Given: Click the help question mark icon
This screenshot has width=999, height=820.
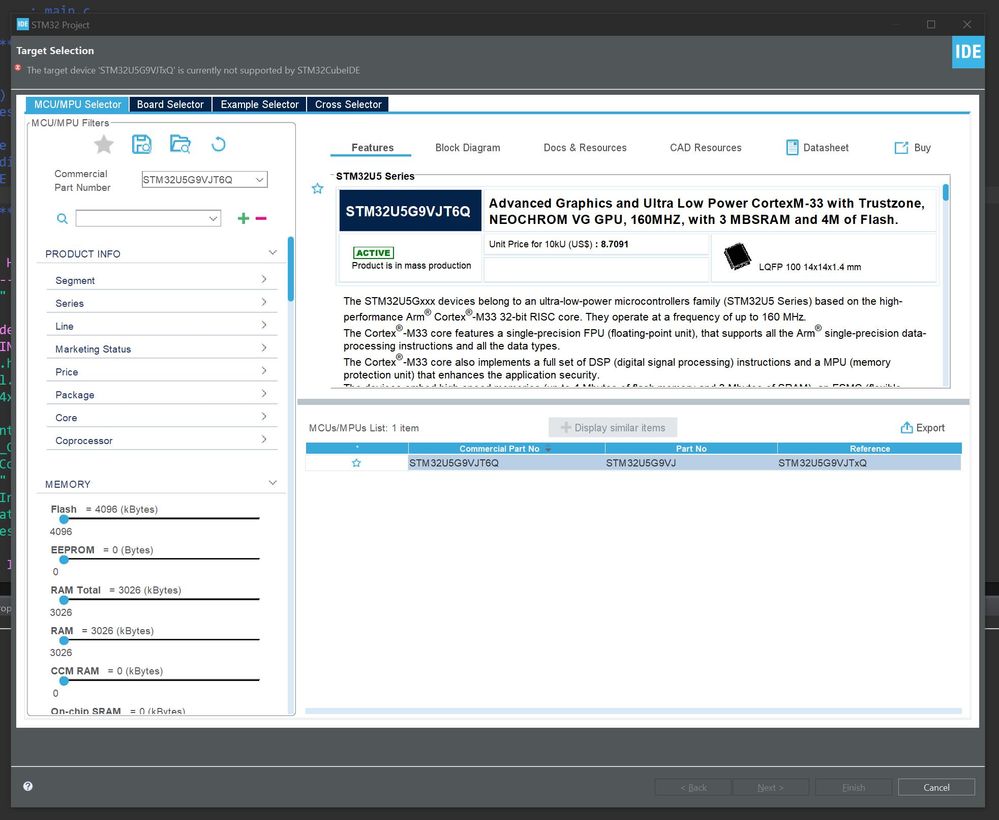Looking at the screenshot, I should (x=28, y=786).
